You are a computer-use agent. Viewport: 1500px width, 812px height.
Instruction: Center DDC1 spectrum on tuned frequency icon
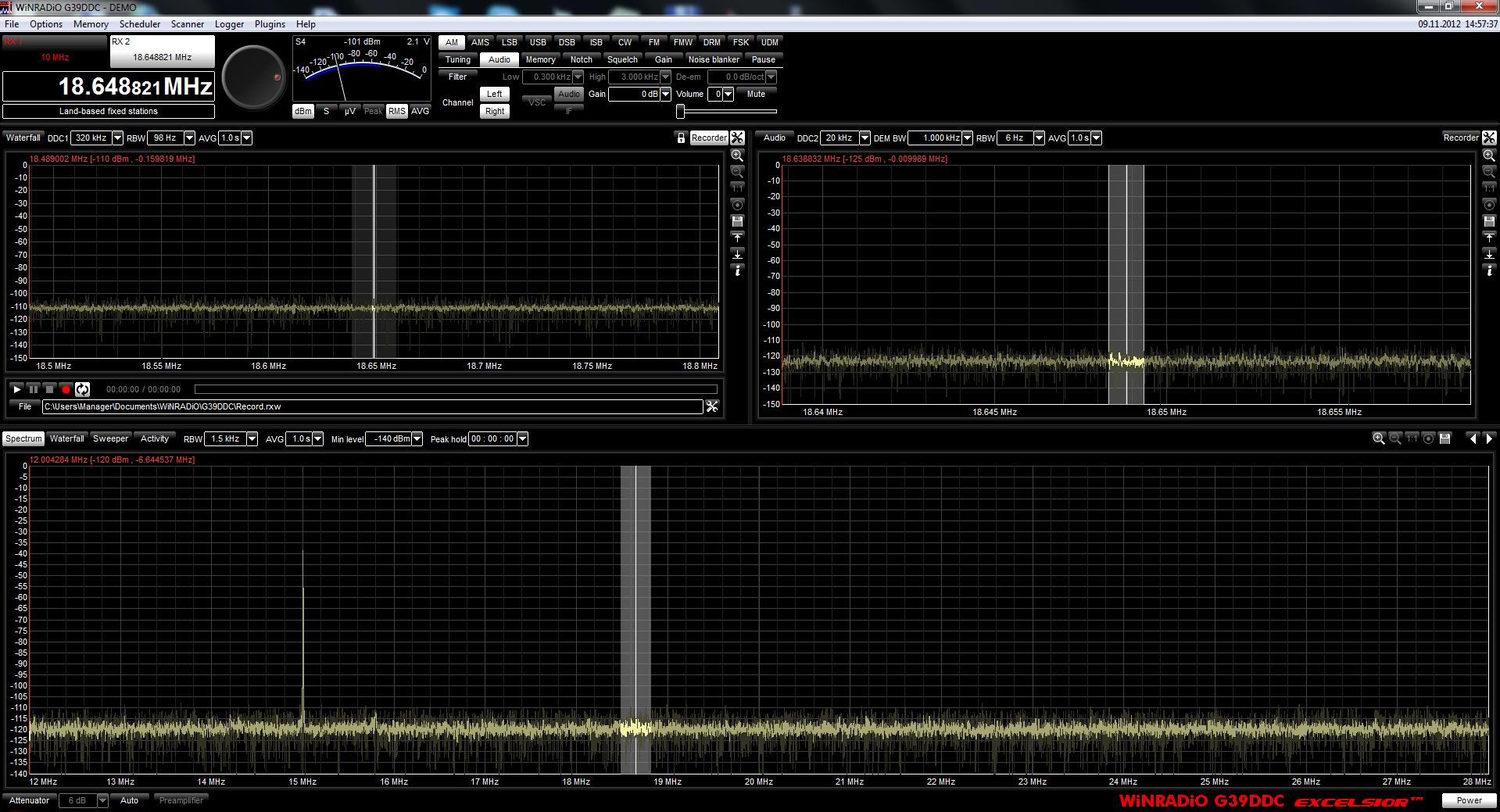tap(737, 205)
